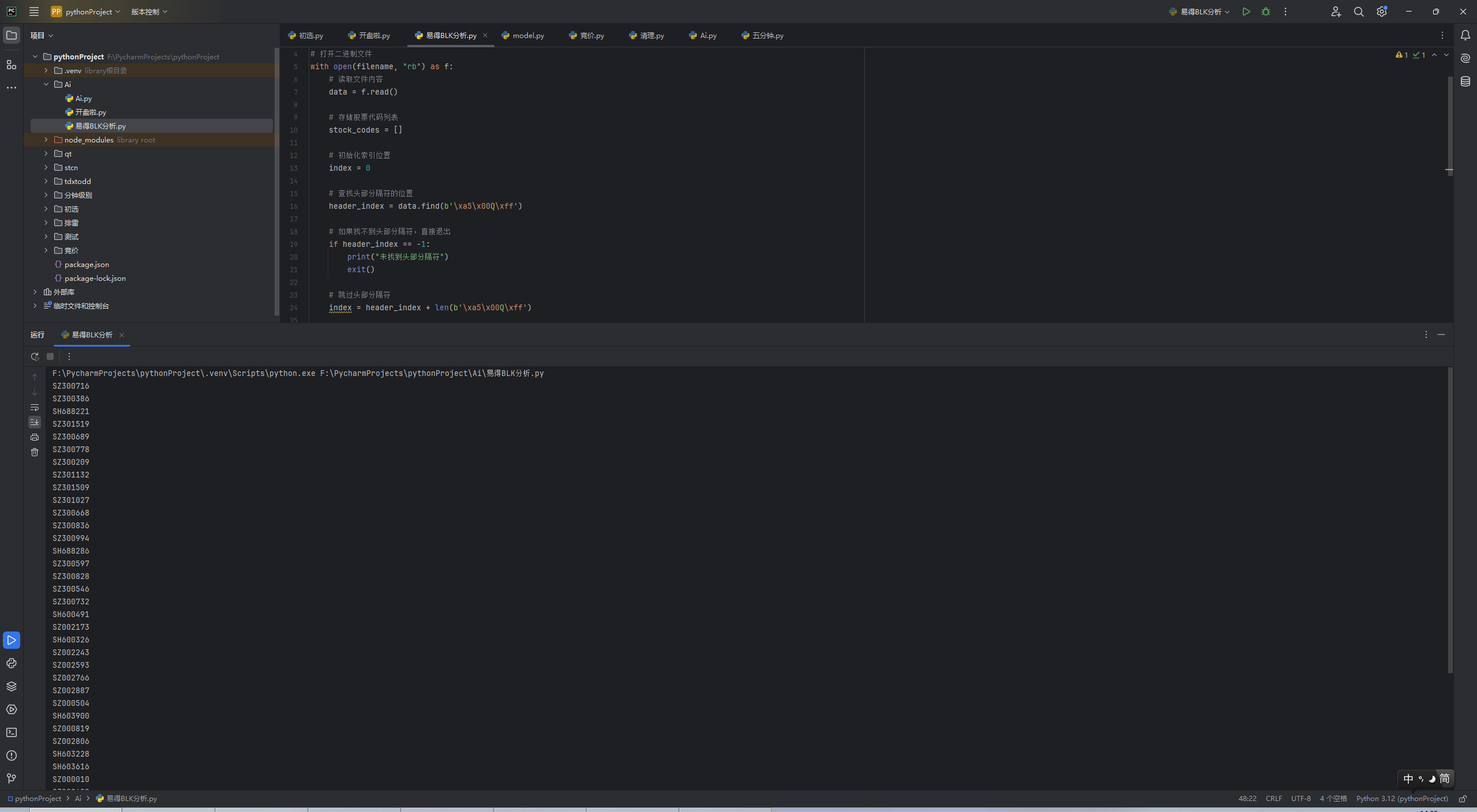Viewport: 1477px width, 812px height.
Task: Open Python Packages layers icon
Action: tap(11, 686)
